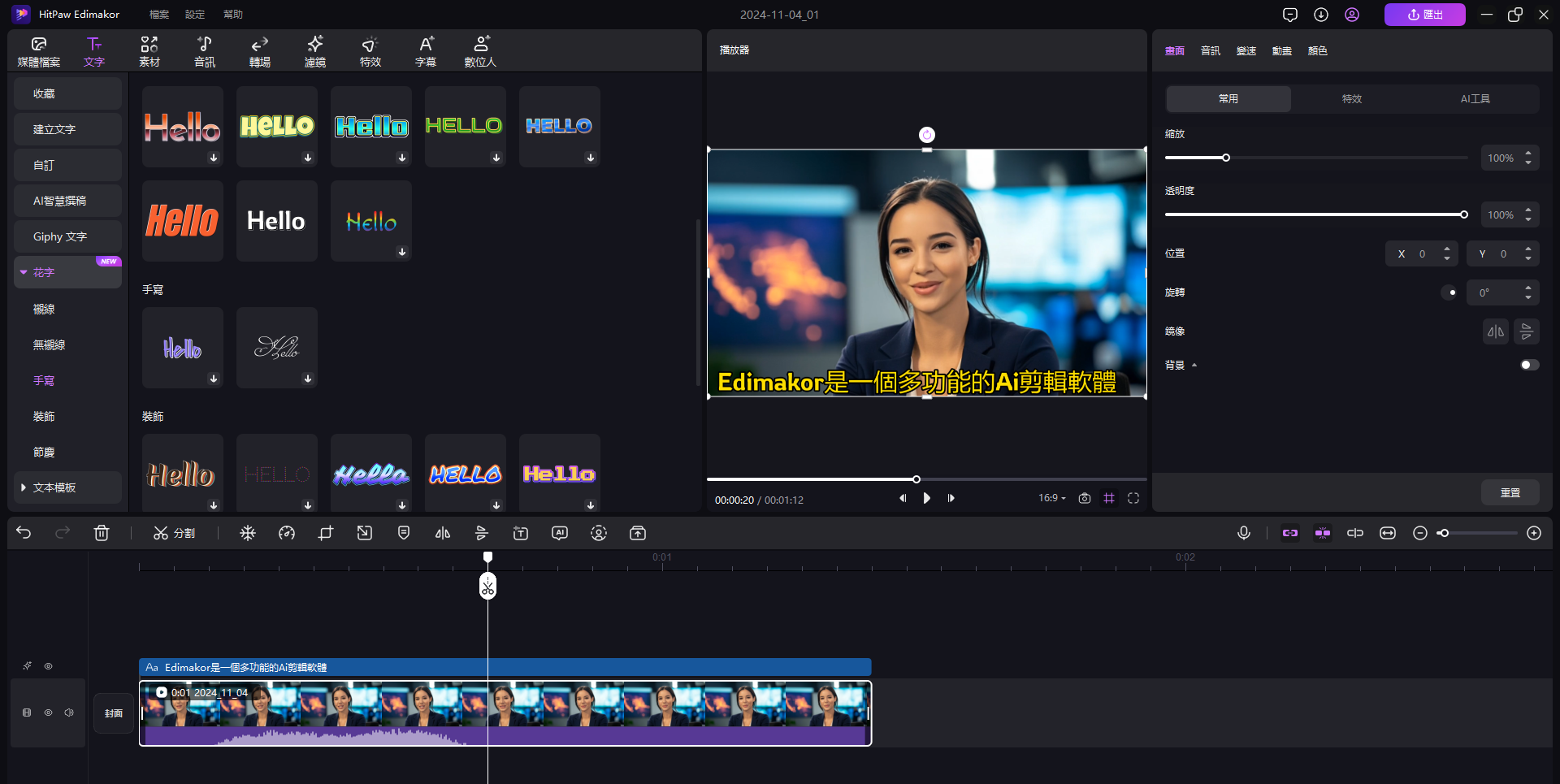This screenshot has height=784, width=1560.
Task: Open the speed gauge tool in timeline toolbar
Action: [287, 533]
